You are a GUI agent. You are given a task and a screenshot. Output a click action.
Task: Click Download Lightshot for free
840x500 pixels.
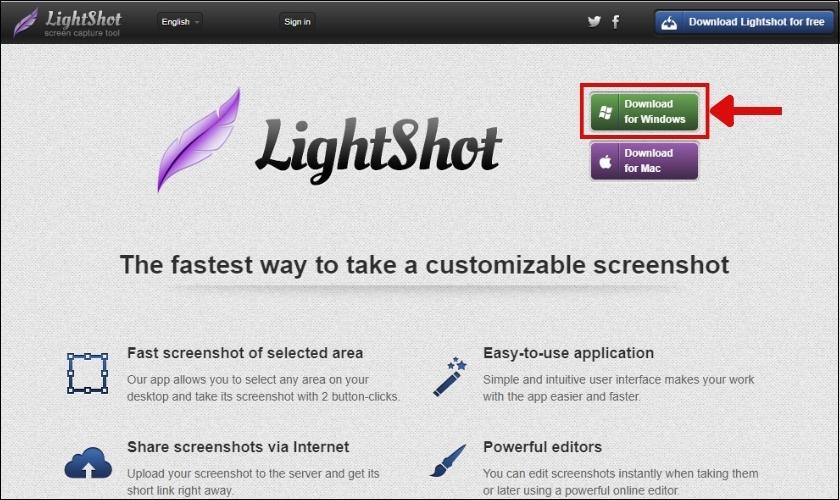(744, 23)
